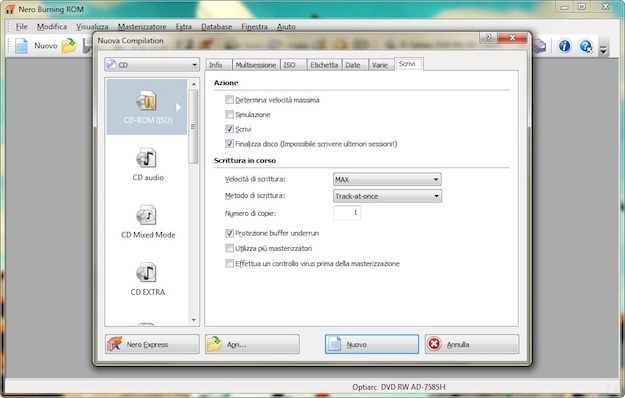Enable Determina velocità massima checkbox
Viewport: 625px width, 398px height.
pos(229,100)
